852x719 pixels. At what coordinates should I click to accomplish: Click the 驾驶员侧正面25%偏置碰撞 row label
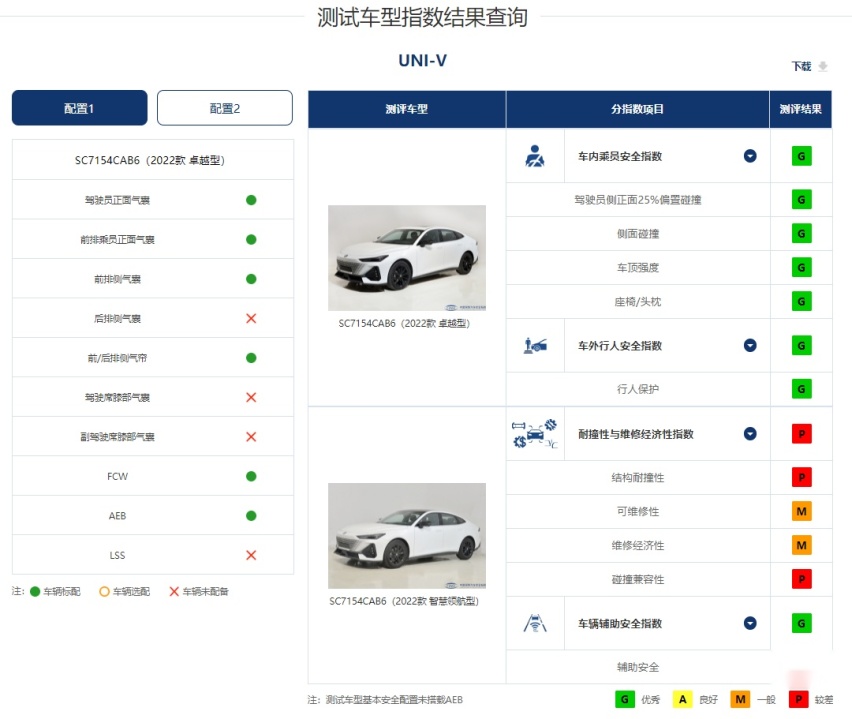click(x=638, y=200)
